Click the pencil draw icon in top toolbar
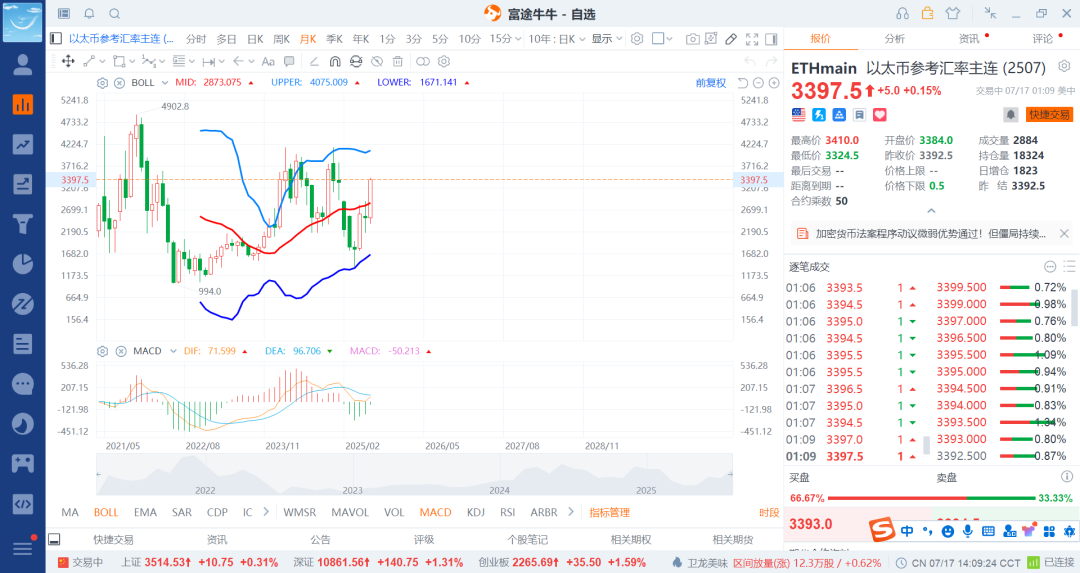Image resolution: width=1080 pixels, height=573 pixels. [731, 39]
